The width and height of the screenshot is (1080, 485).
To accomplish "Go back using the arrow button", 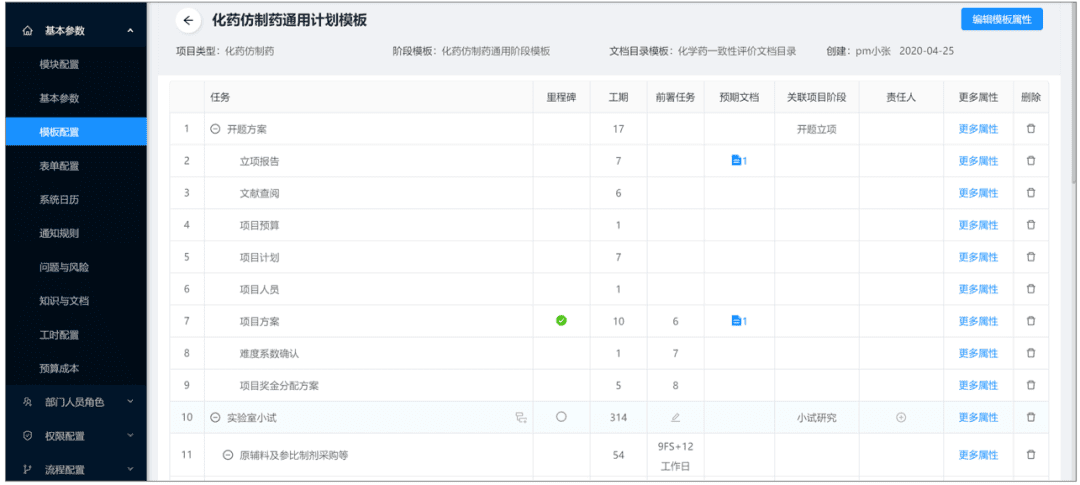I will point(188,21).
